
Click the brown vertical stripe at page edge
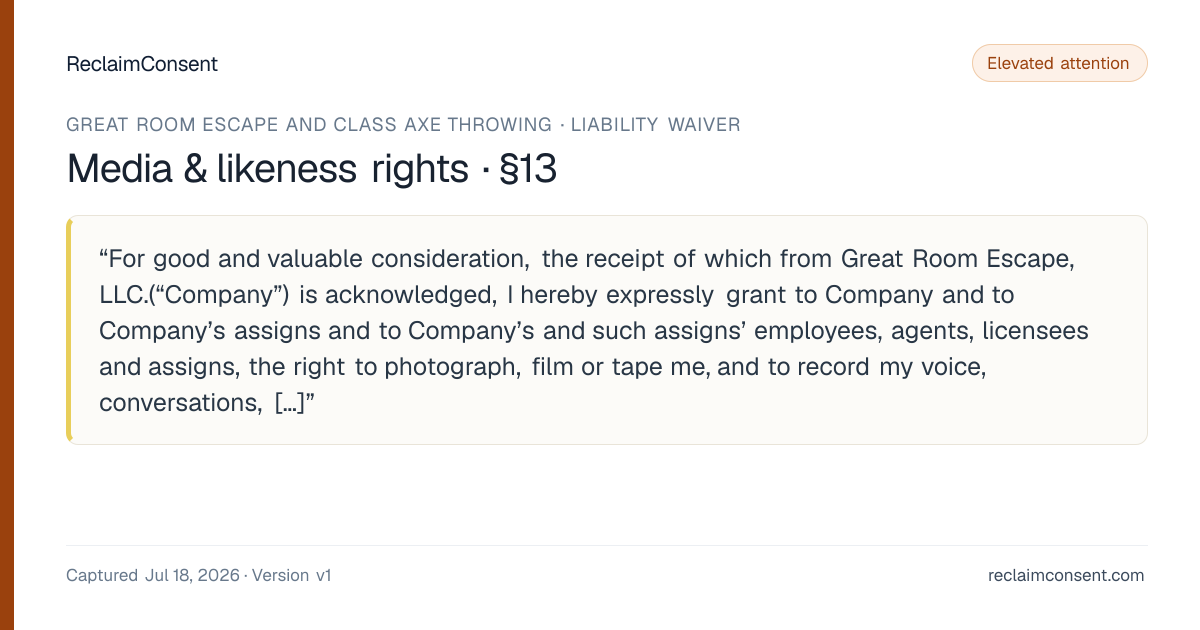[x=7, y=315]
